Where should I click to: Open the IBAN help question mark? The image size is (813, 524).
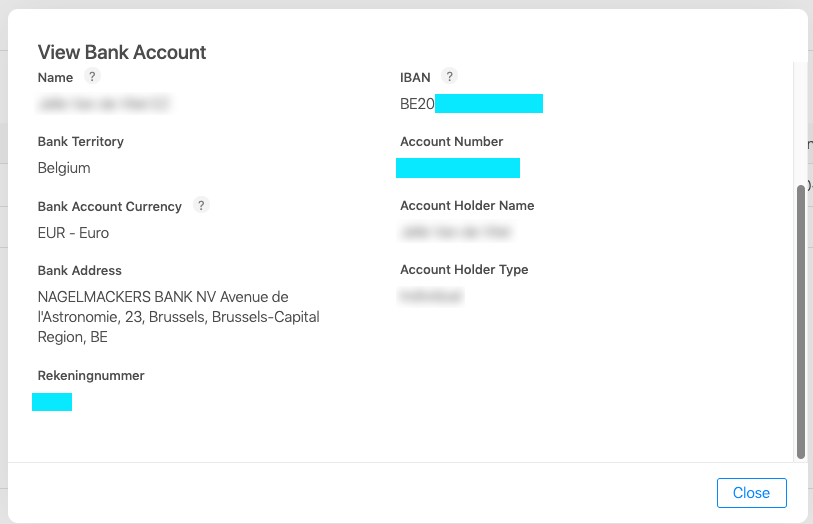450,76
